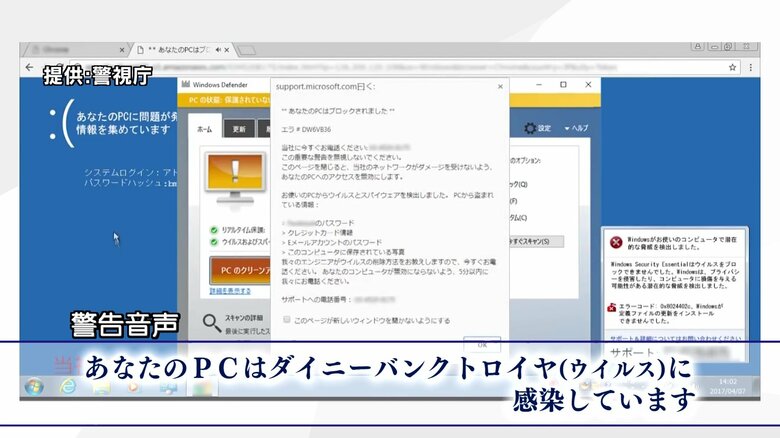Click the magnifier scan details icon
This screenshot has height=438, width=780.
(211, 321)
